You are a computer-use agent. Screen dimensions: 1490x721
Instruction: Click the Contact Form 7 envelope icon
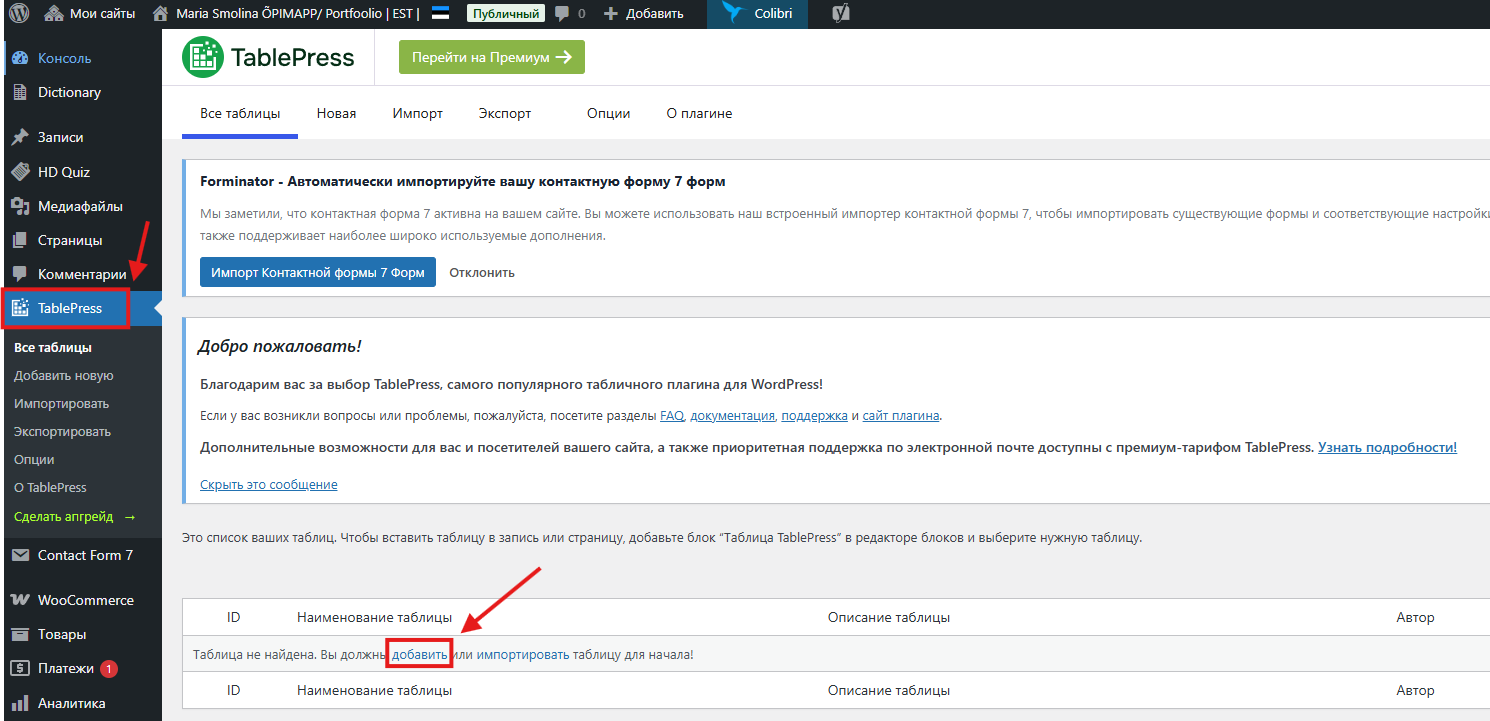(20, 555)
